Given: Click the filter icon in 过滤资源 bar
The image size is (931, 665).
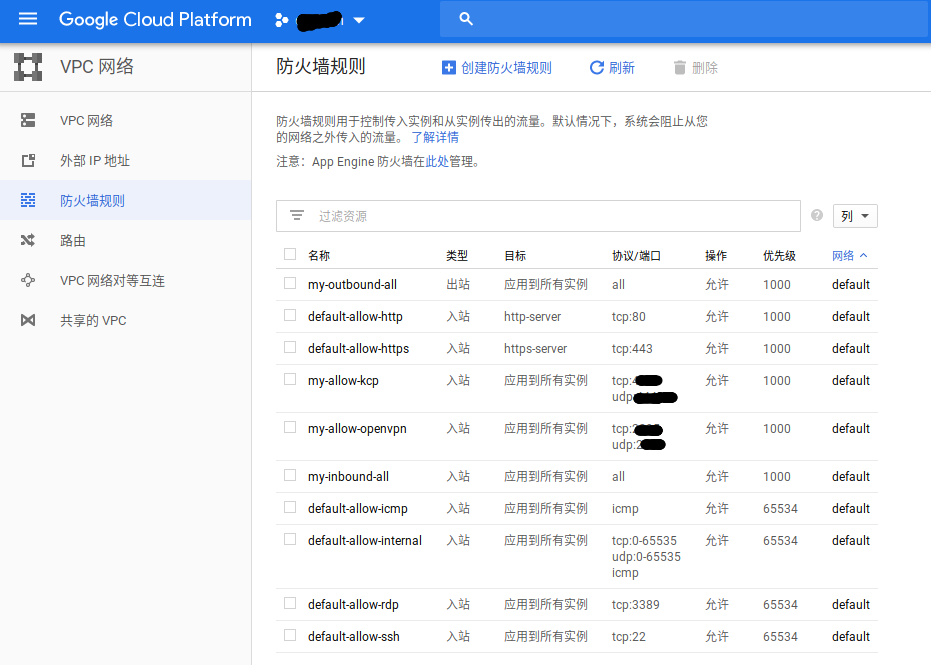Looking at the screenshot, I should point(297,216).
